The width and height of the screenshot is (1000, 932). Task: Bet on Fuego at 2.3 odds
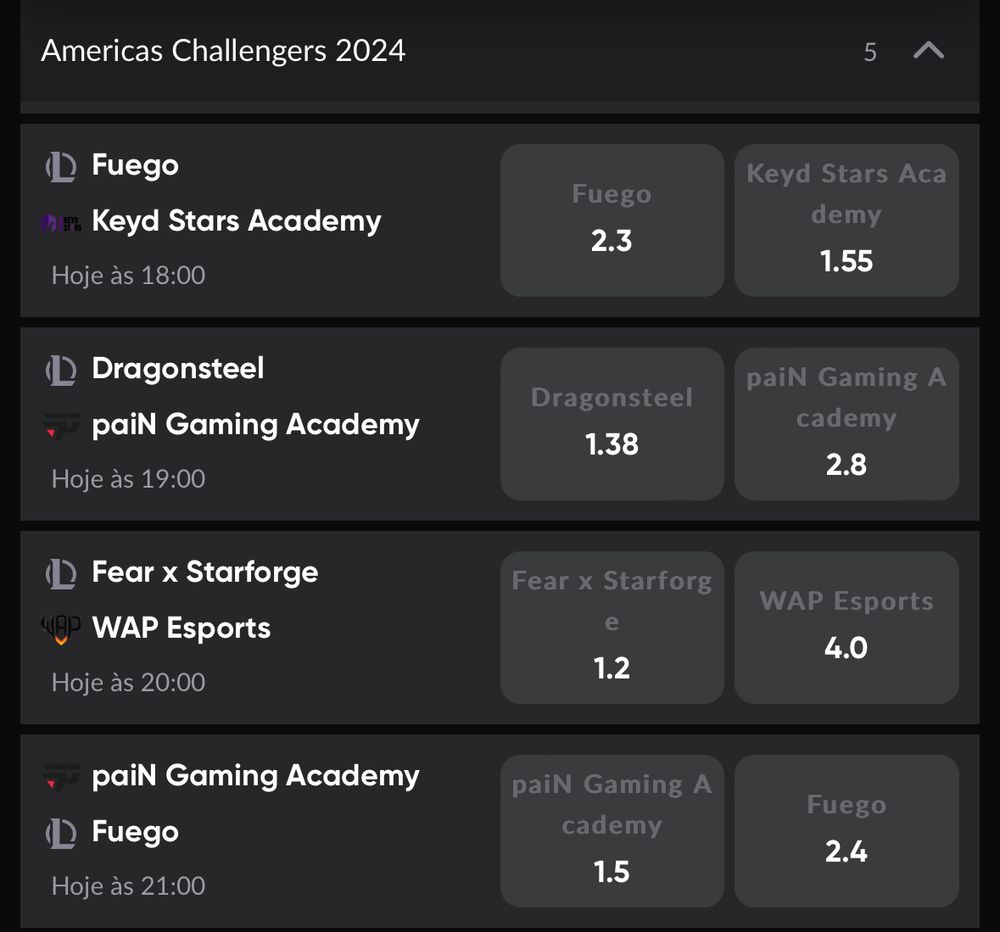coord(612,220)
